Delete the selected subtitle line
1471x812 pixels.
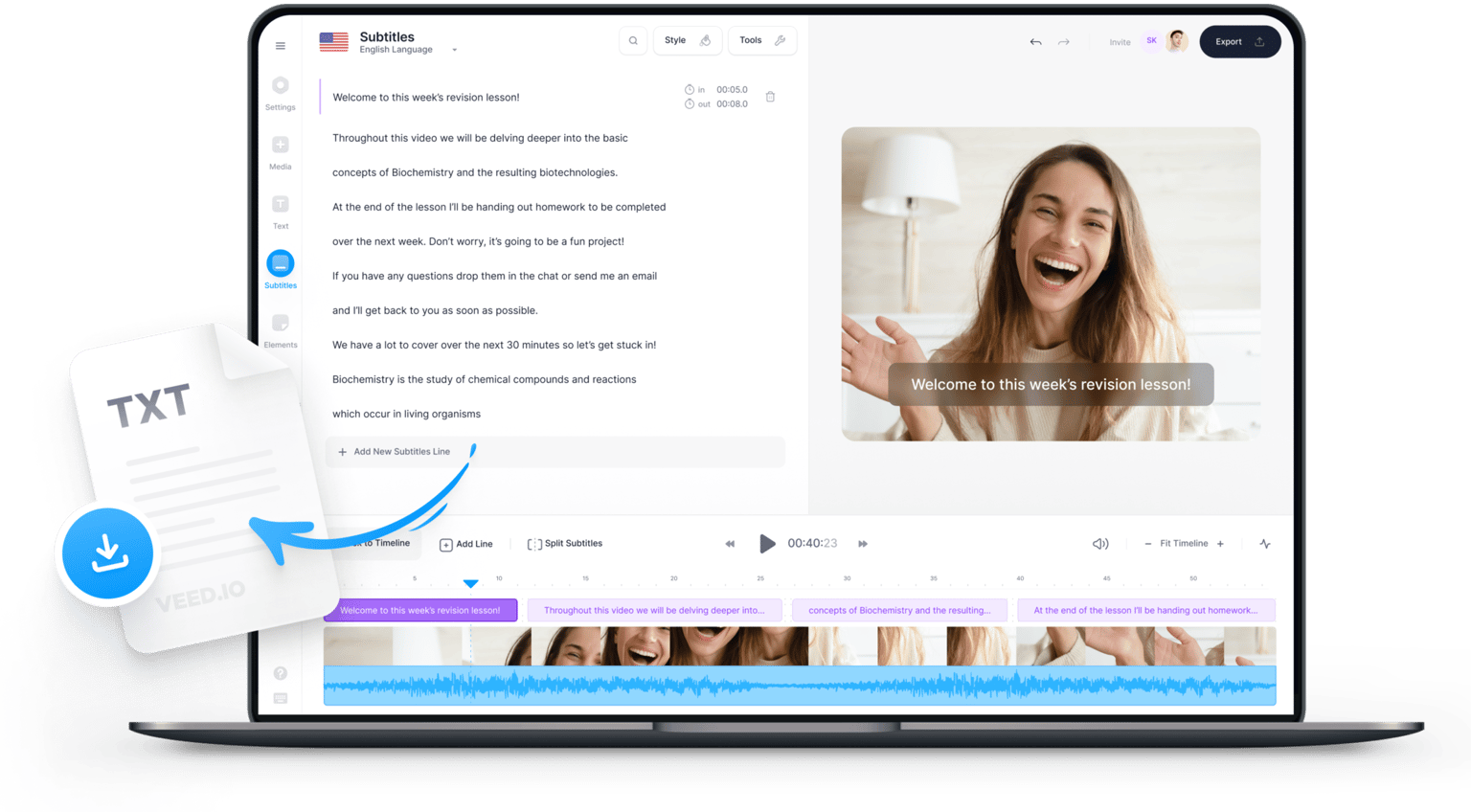770,96
